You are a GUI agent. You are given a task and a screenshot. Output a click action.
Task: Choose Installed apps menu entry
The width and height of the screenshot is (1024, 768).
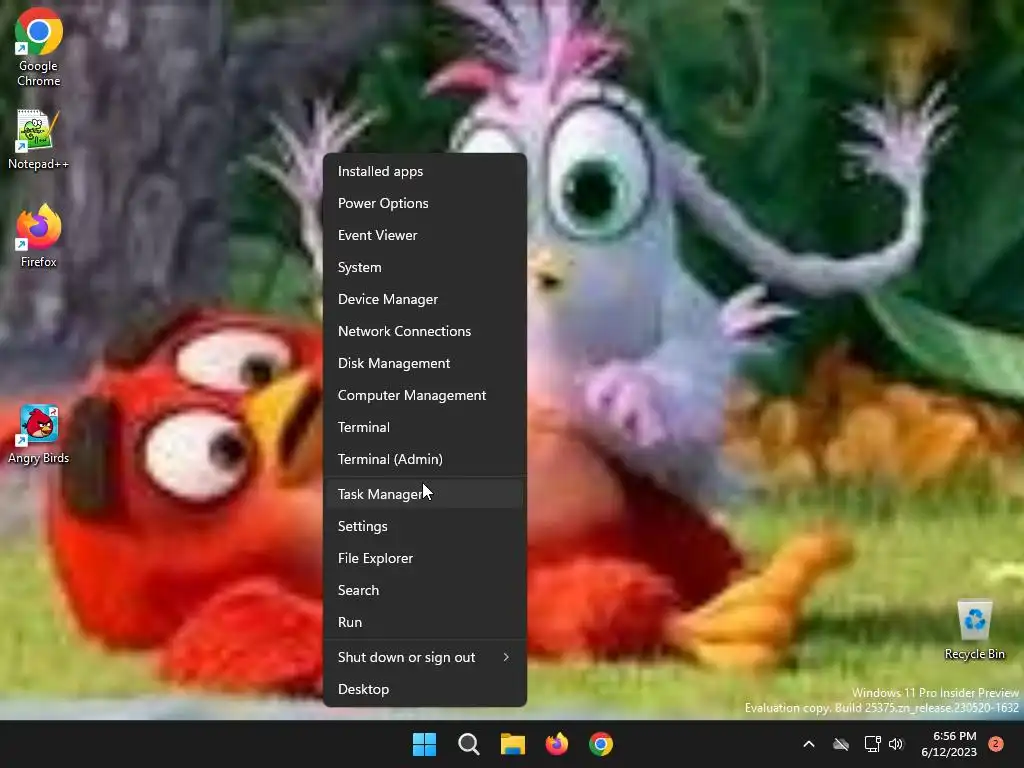424,171
